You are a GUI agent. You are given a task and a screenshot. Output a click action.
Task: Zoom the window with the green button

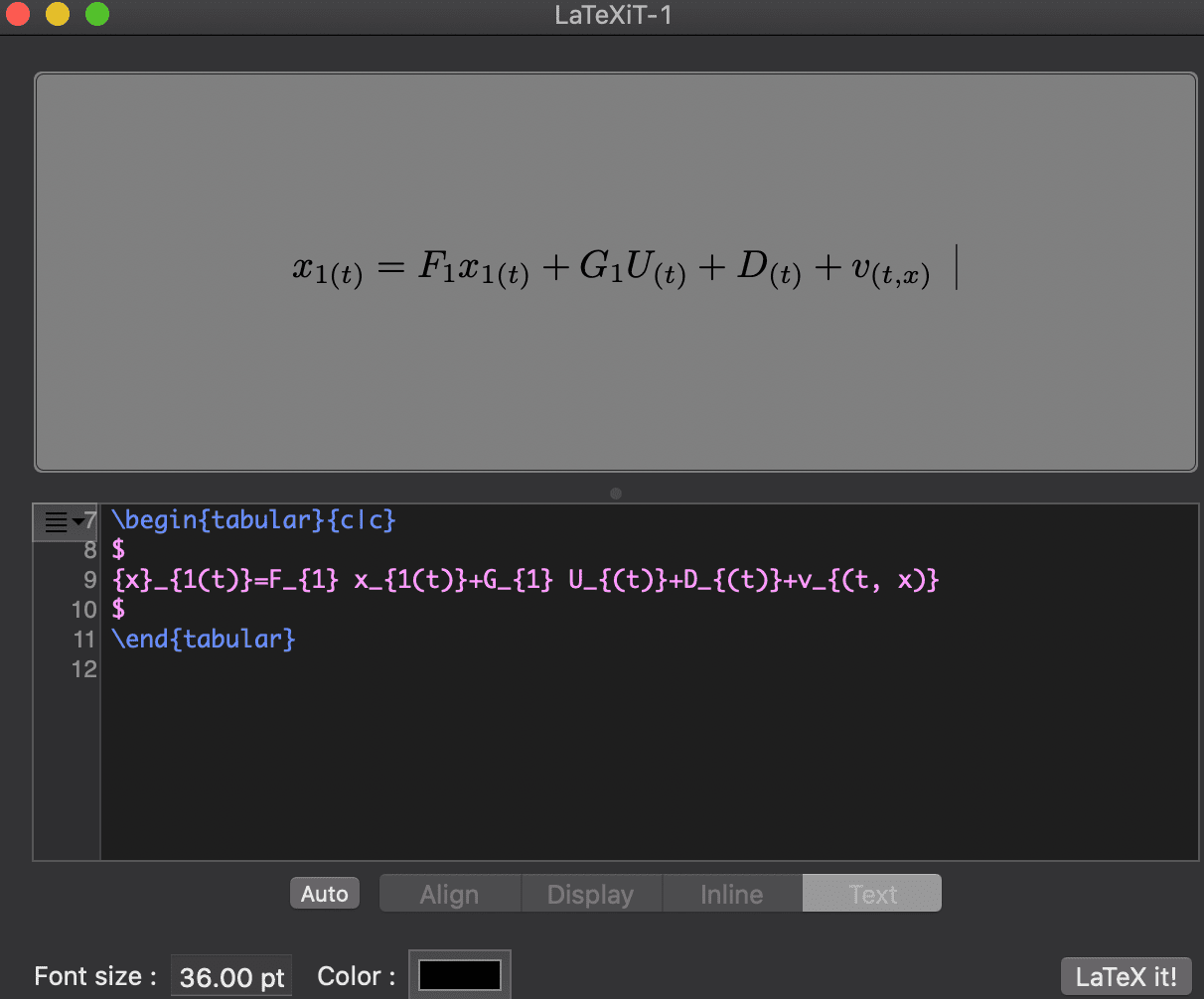[96, 15]
